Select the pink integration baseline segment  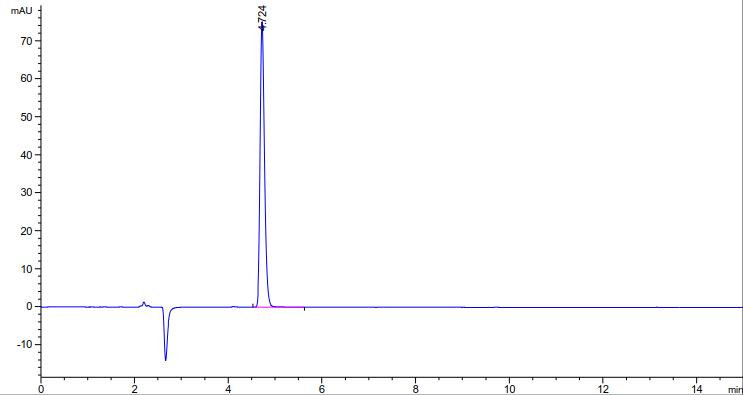[281, 307]
